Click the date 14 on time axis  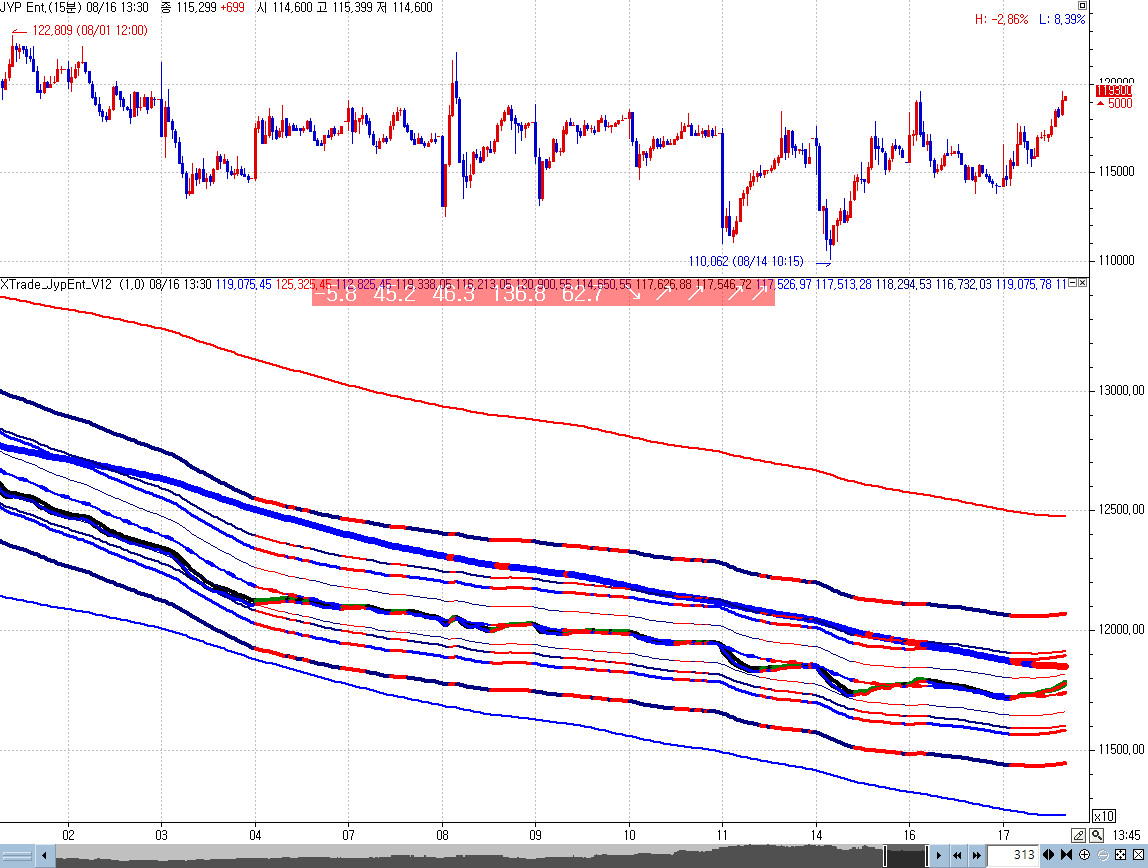click(x=816, y=835)
